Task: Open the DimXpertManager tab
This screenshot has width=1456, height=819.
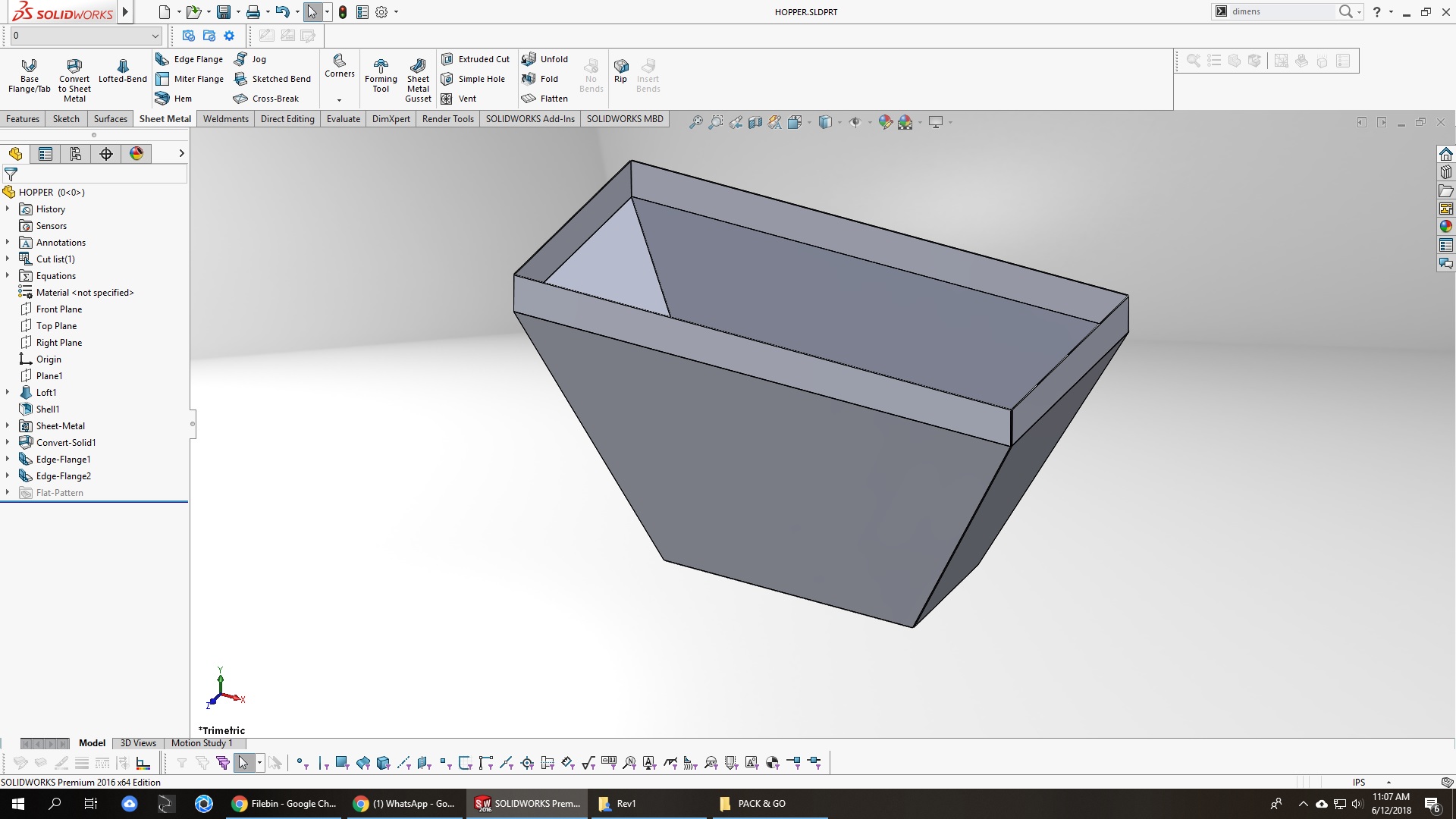Action: pos(106,154)
